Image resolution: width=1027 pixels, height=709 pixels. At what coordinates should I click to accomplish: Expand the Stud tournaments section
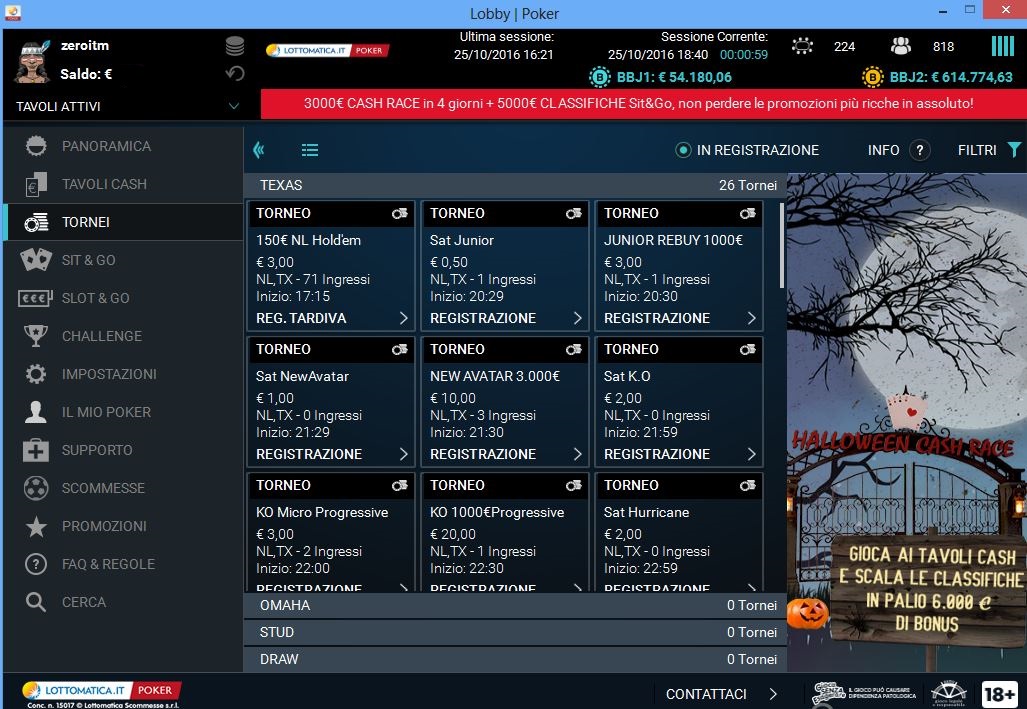(515, 632)
